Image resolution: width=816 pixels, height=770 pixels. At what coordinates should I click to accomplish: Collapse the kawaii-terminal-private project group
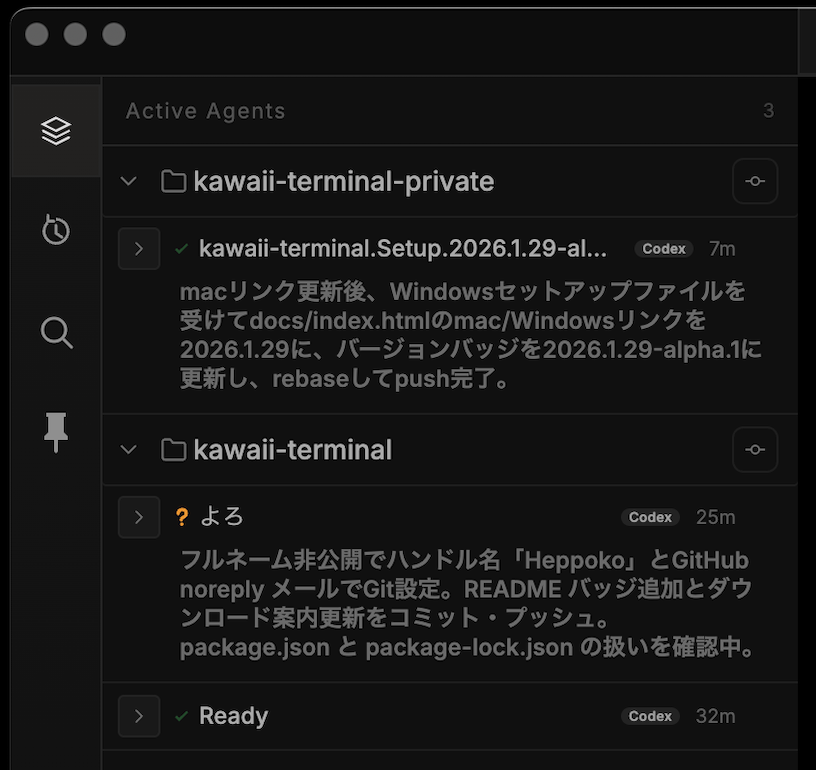128,181
